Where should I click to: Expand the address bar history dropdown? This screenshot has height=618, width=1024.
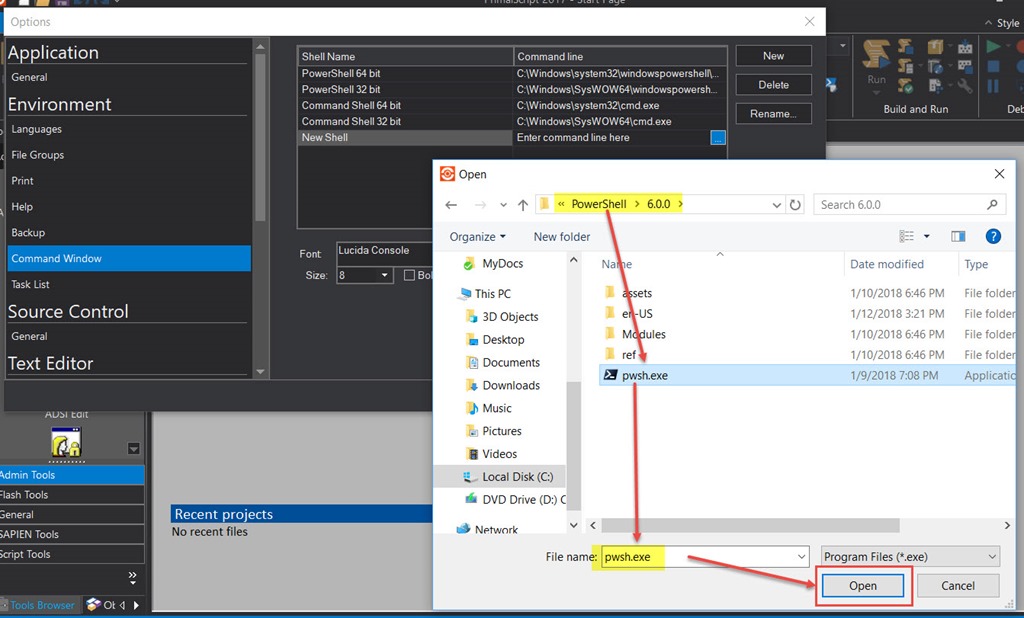pyautogui.click(x=776, y=204)
